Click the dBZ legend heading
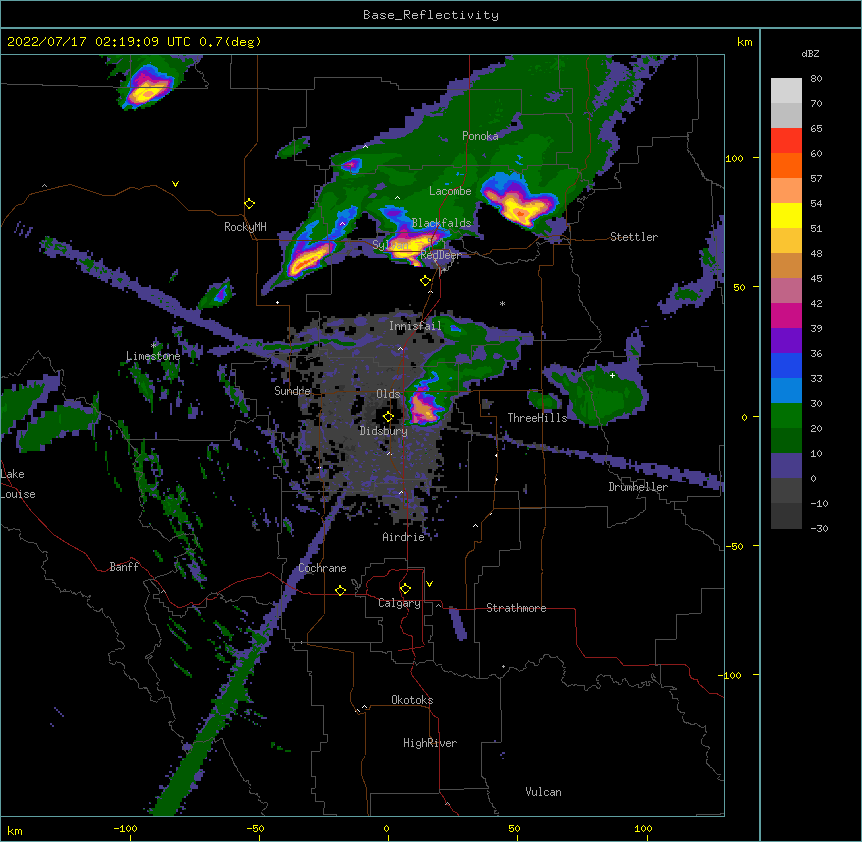This screenshot has width=862, height=842. click(x=810, y=54)
